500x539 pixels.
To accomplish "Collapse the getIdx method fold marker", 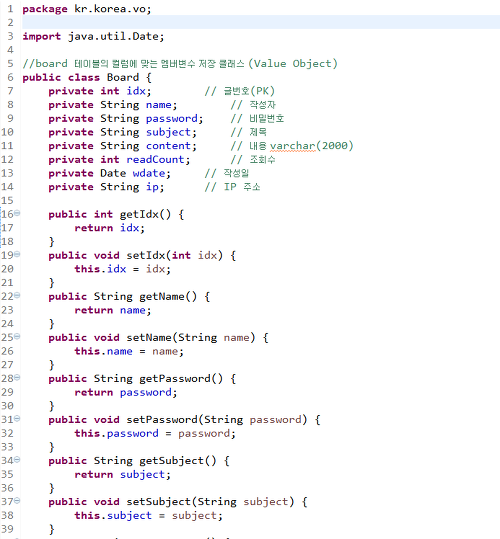I will click(x=17, y=213).
